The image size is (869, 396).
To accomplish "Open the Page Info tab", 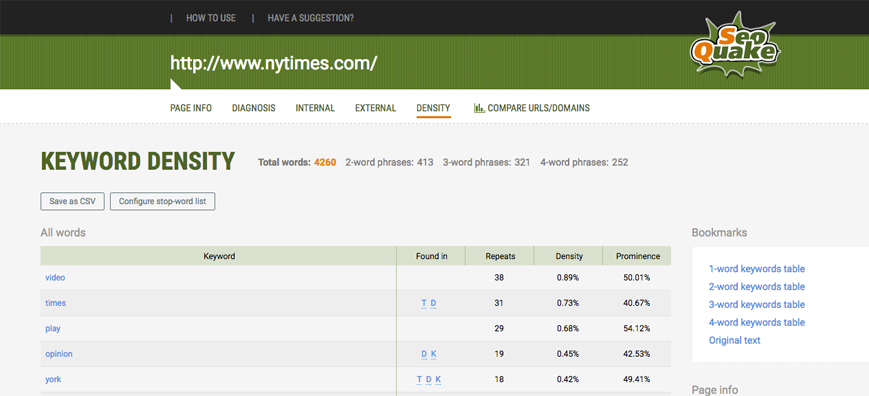I will 191,108.
